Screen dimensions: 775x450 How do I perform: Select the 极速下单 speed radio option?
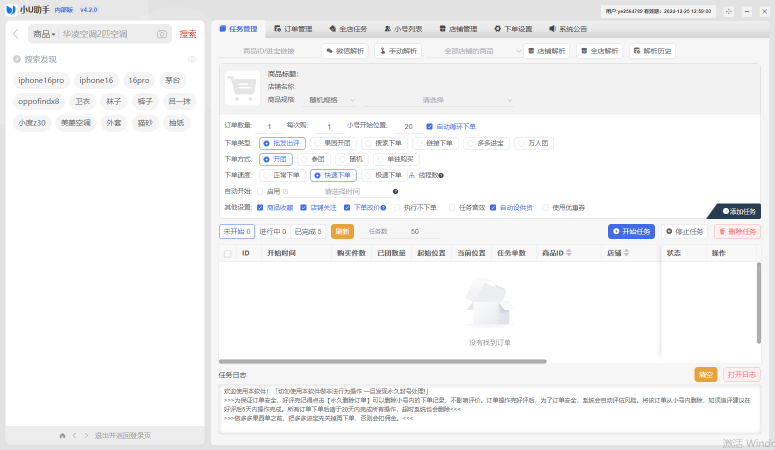click(367, 175)
